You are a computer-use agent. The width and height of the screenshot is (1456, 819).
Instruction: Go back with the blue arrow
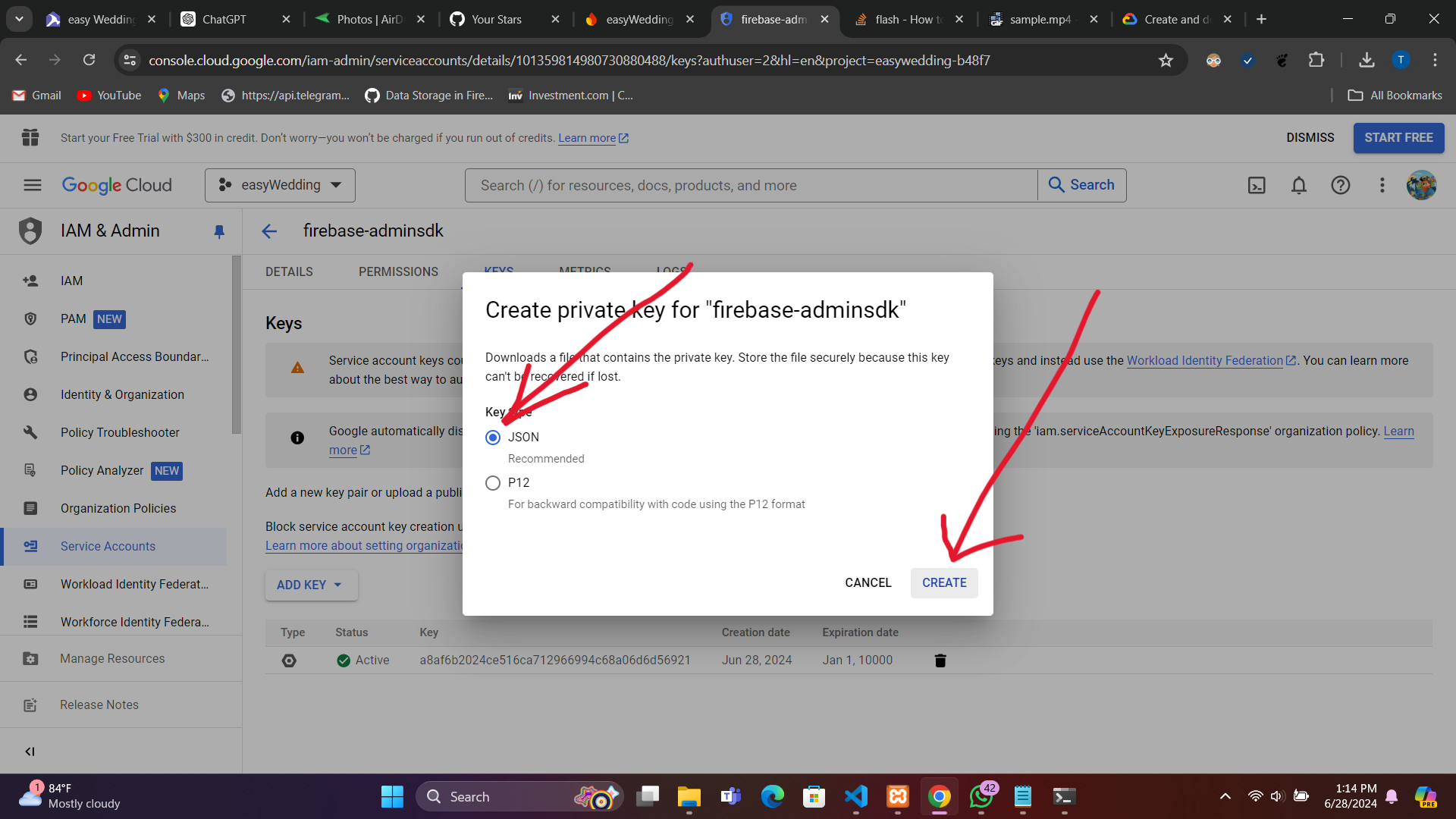(269, 231)
